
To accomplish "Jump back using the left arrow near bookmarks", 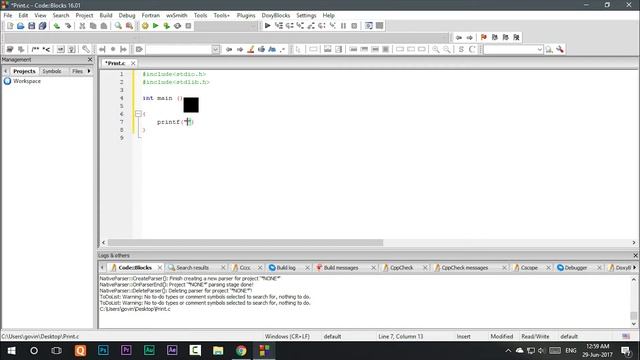I will coord(459,38).
